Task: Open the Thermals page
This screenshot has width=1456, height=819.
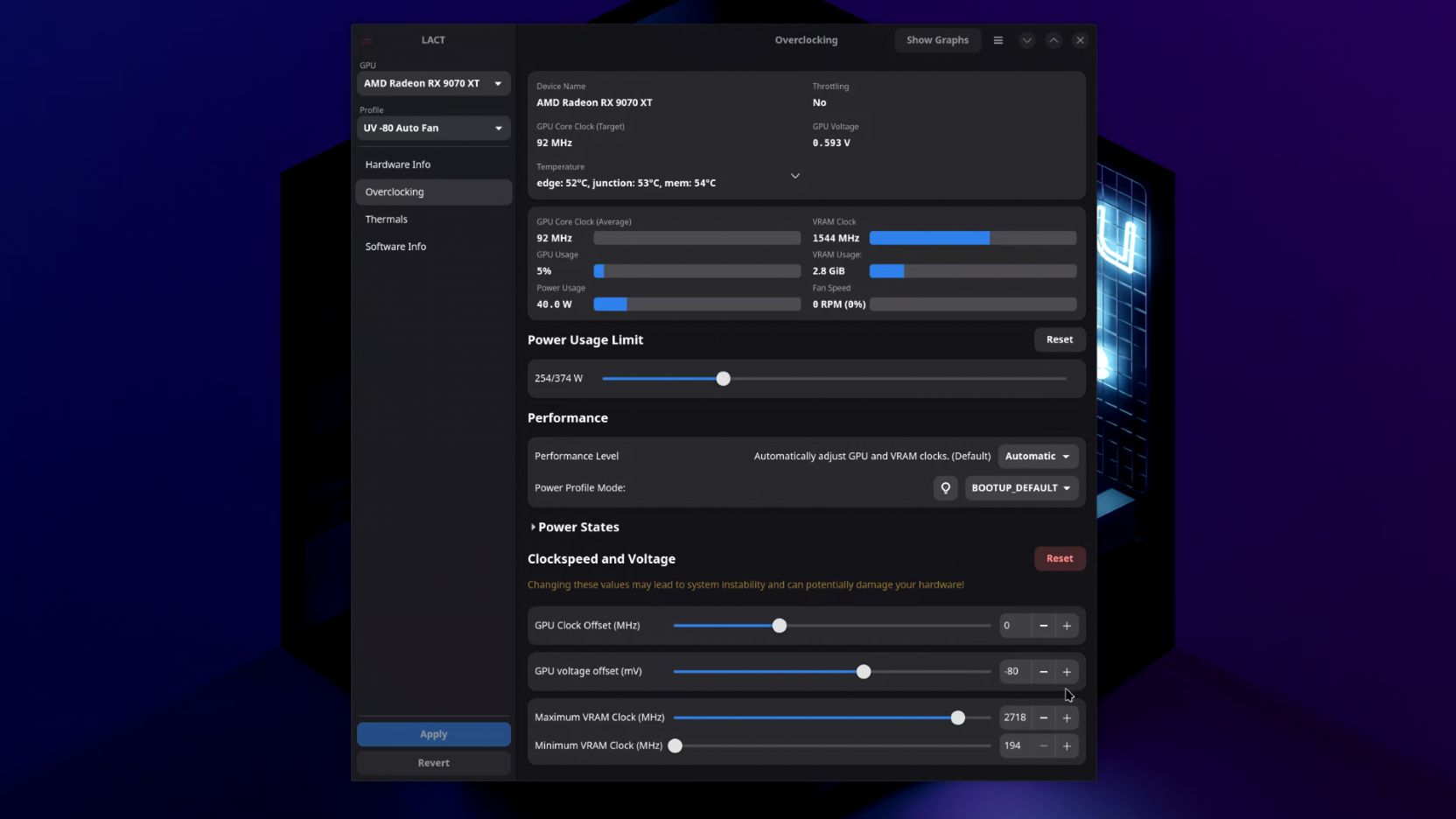Action: [x=433, y=220]
